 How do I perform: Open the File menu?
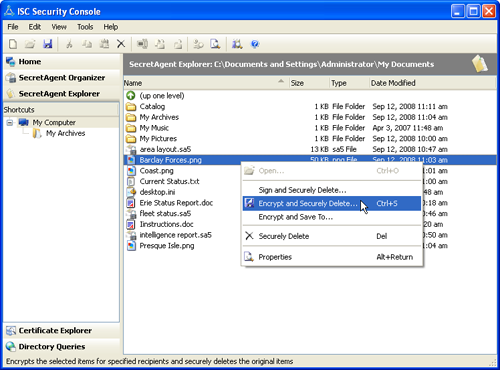pos(13,27)
